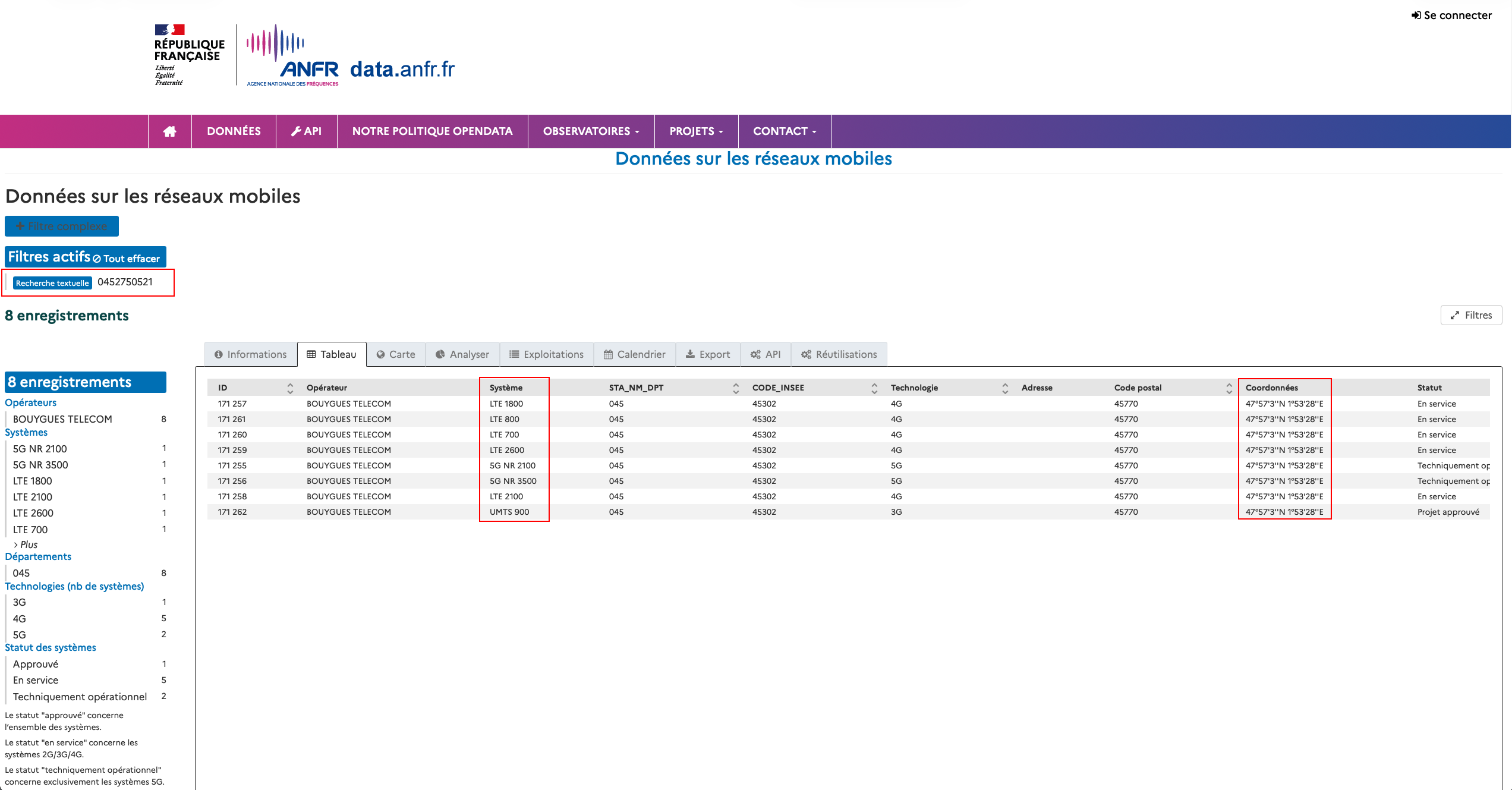Open the API tab above the table

[x=766, y=354]
